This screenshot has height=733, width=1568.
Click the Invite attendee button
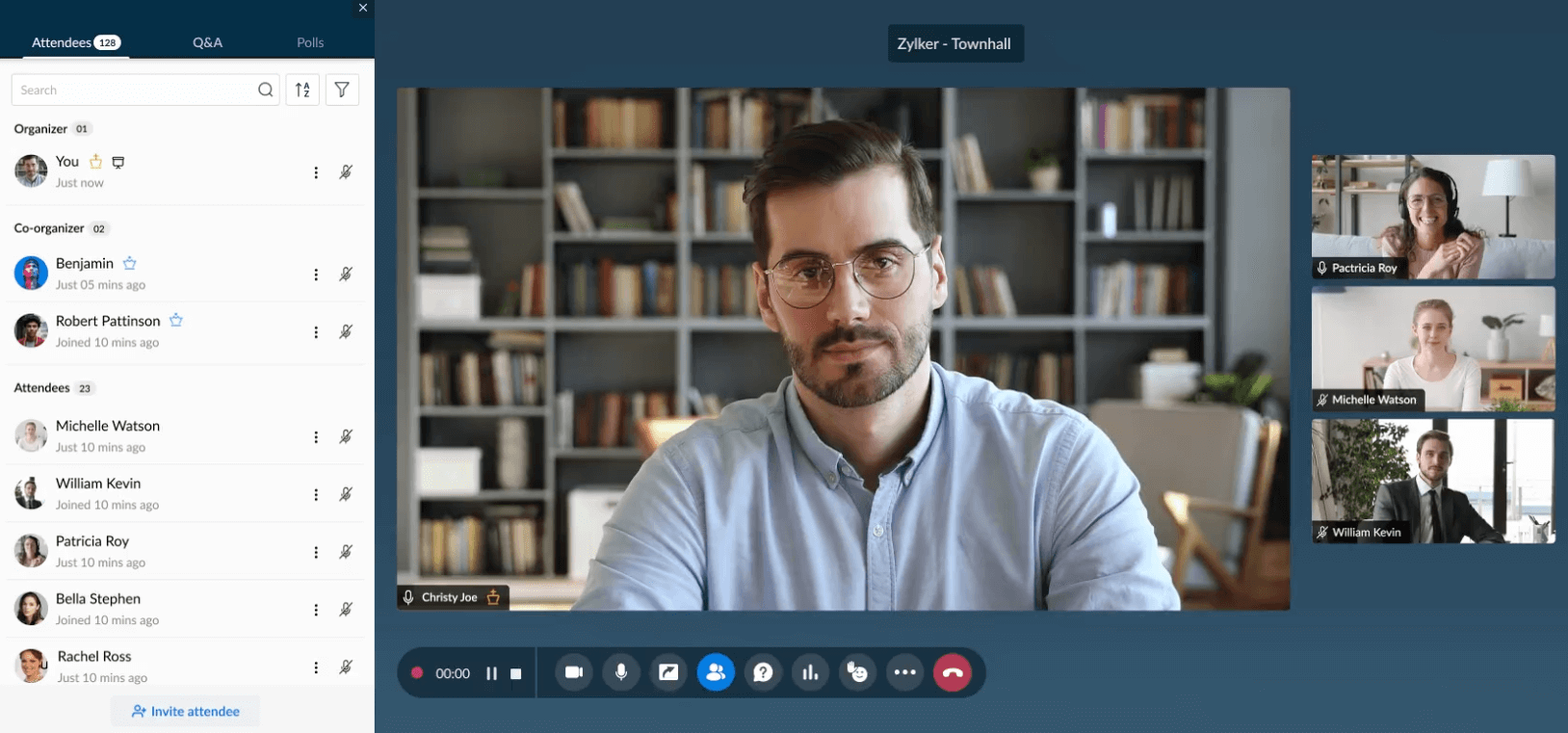pyautogui.click(x=186, y=711)
